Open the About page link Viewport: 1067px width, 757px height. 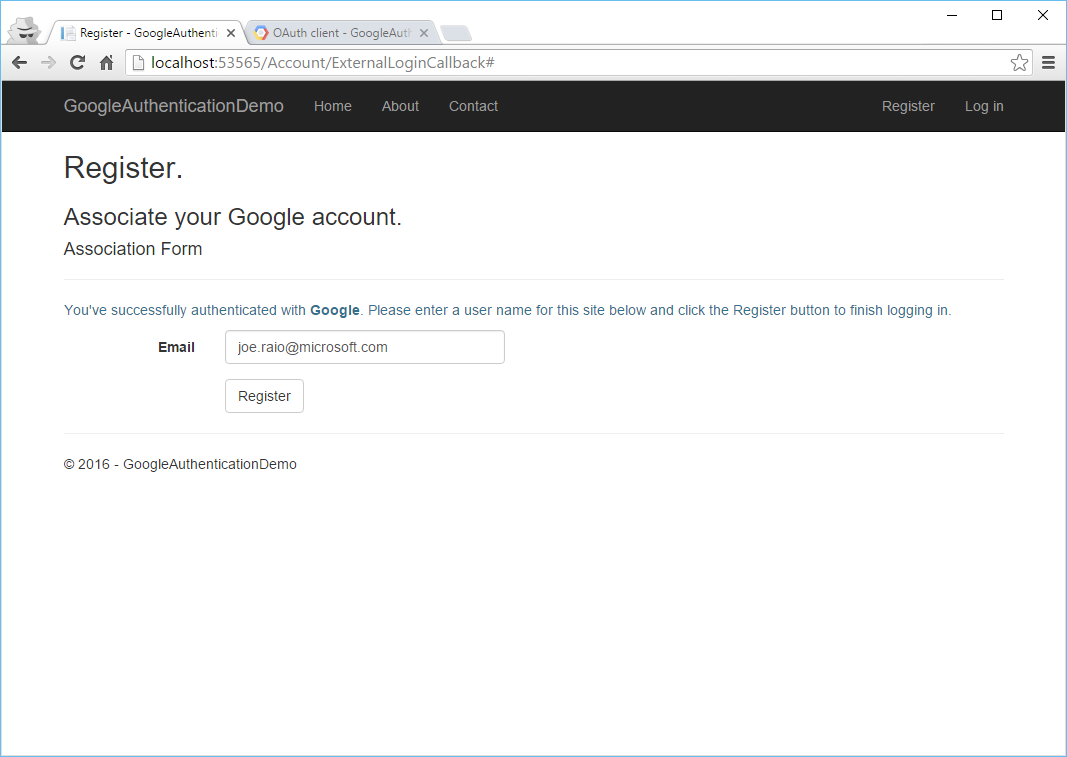coord(400,106)
